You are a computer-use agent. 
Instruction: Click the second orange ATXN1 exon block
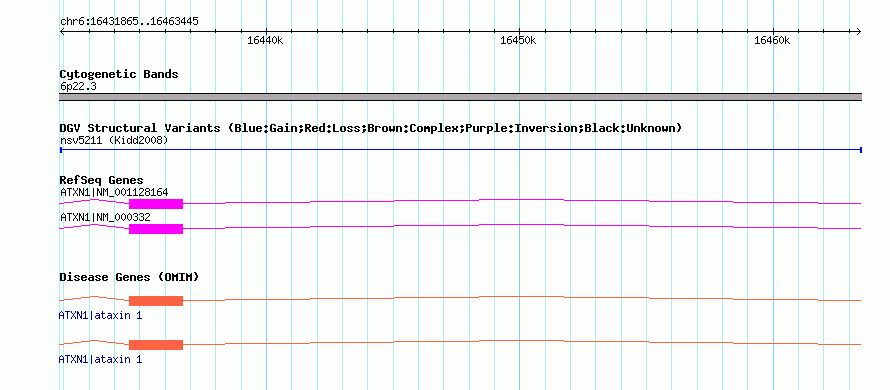[x=156, y=345]
